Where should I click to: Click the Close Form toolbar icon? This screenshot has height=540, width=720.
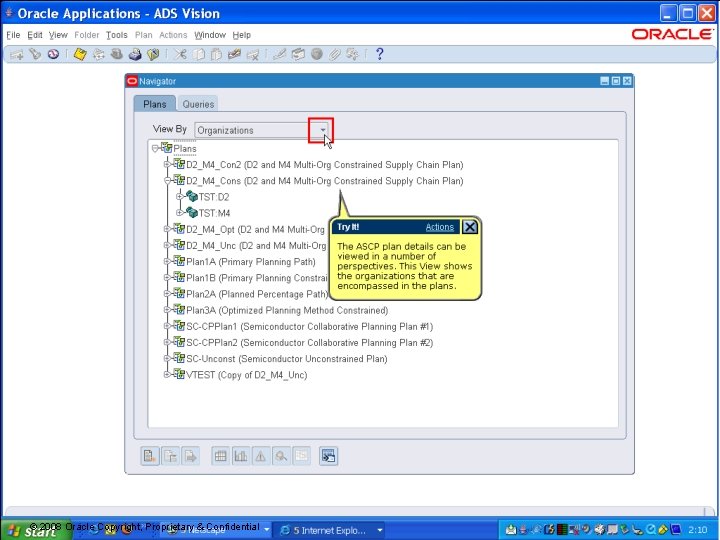(153, 55)
